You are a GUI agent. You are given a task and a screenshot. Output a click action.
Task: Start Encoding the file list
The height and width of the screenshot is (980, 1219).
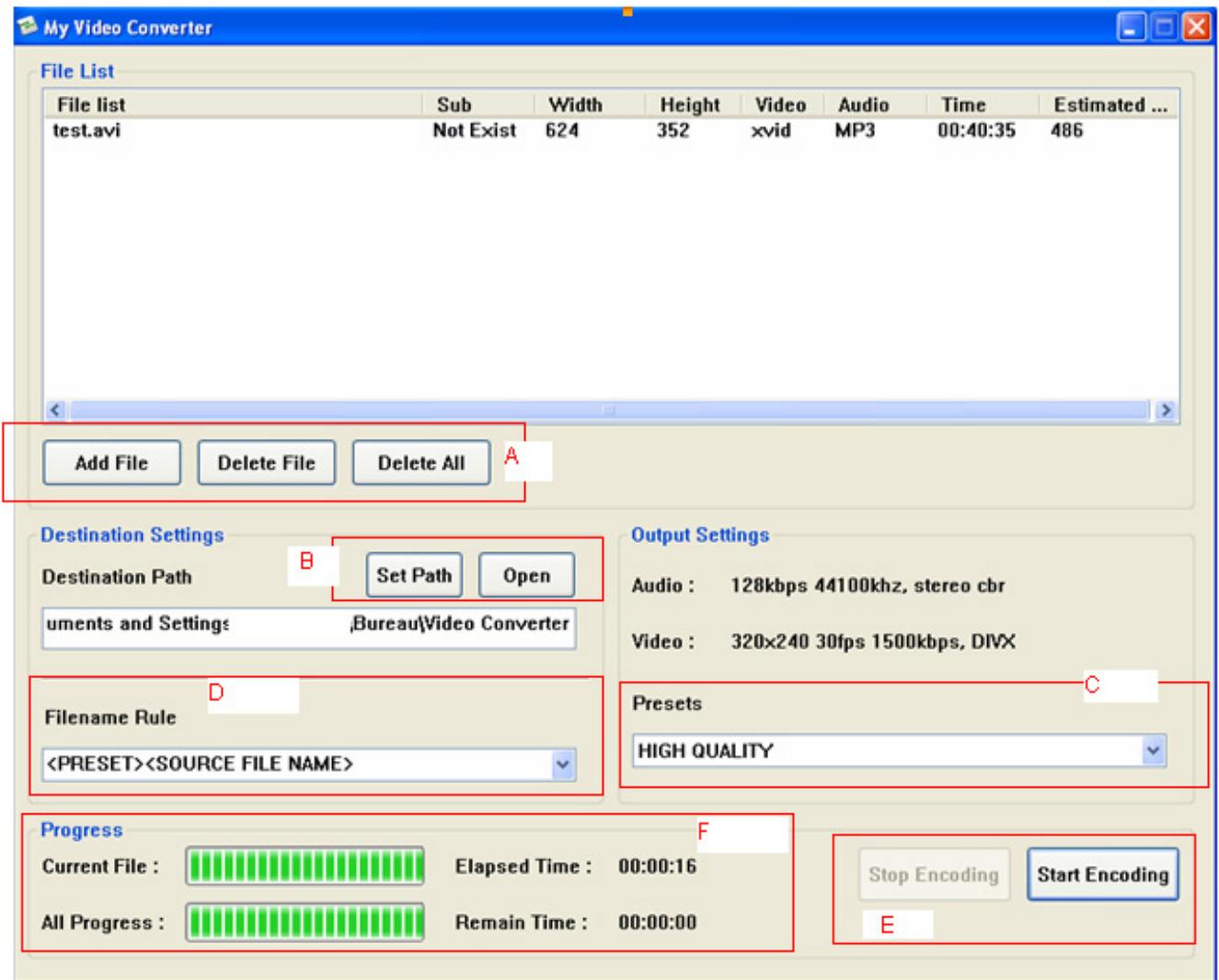[x=1102, y=874]
